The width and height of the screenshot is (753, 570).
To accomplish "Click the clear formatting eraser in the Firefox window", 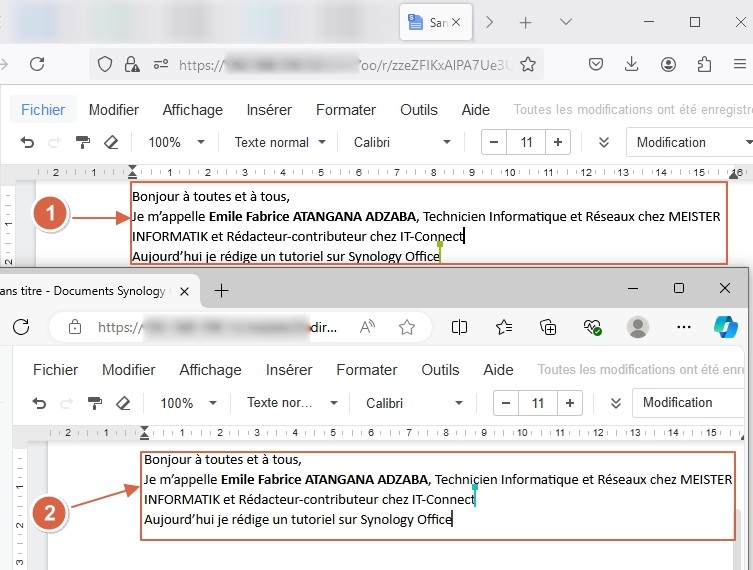I will point(111,143).
